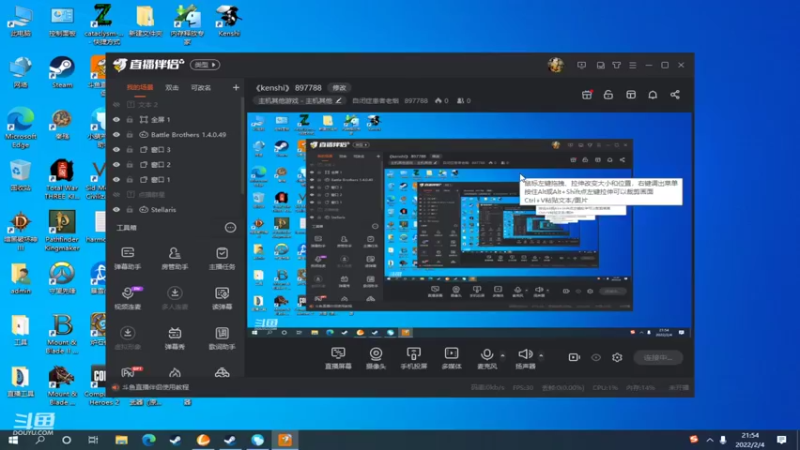Click the grey start-streaming button beside the gear

658,358
